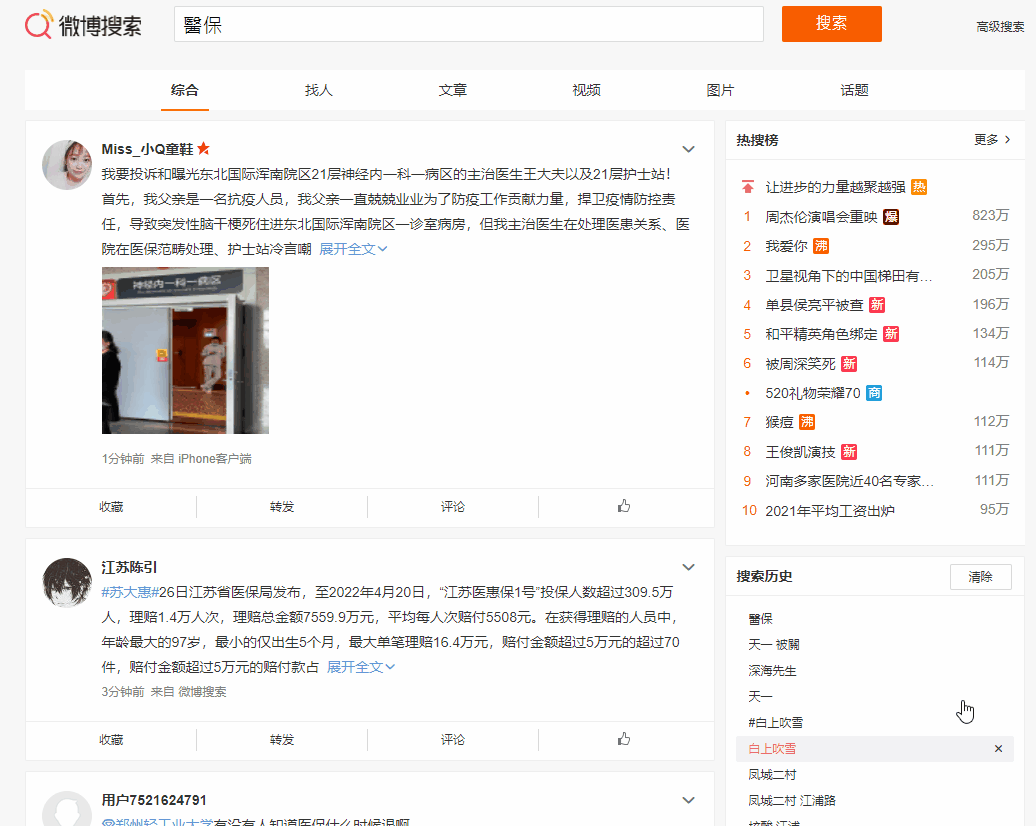Click 转发 on 江苏陈引 post
This screenshot has height=826, width=1036.
coord(282,740)
